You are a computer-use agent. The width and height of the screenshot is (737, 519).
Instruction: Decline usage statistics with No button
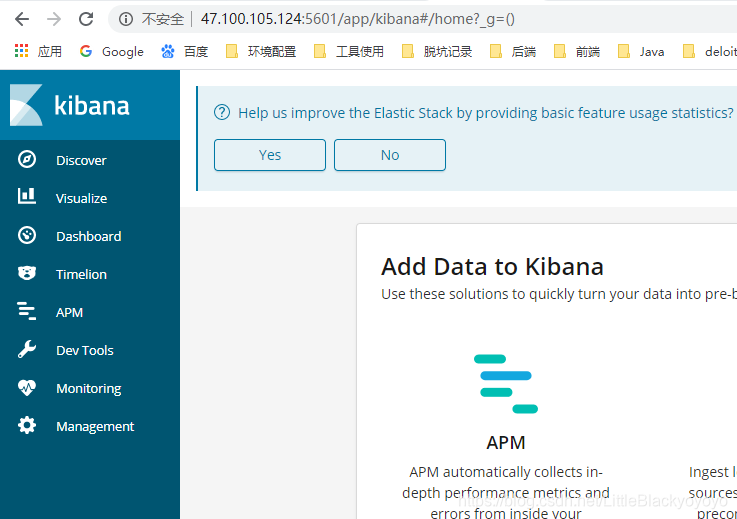click(389, 155)
